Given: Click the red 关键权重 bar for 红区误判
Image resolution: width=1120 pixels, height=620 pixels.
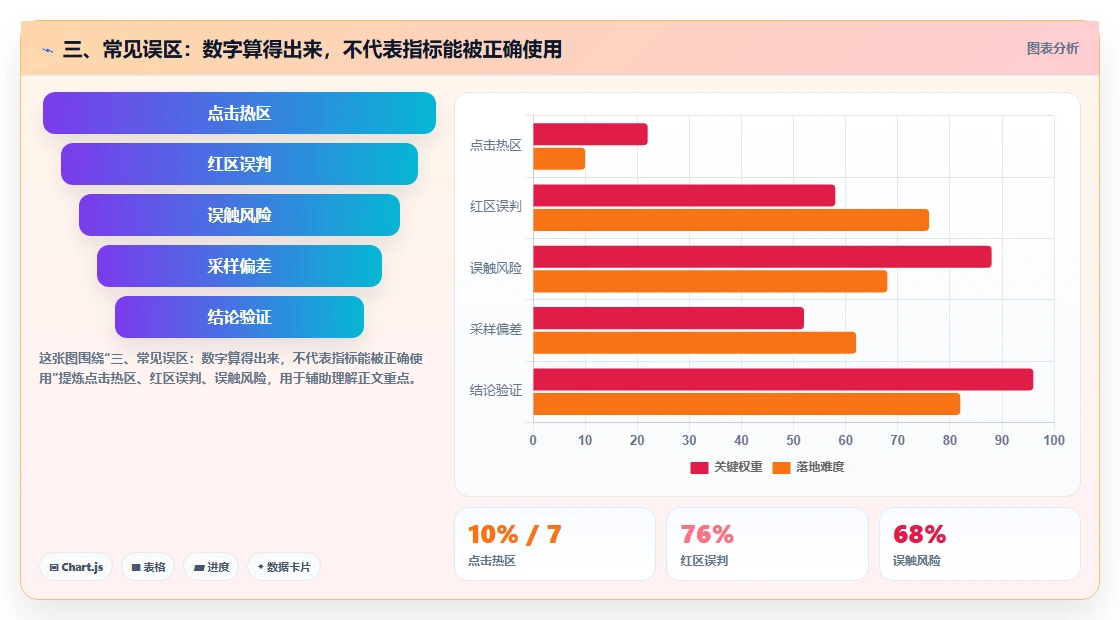Looking at the screenshot, I should click(684, 196).
